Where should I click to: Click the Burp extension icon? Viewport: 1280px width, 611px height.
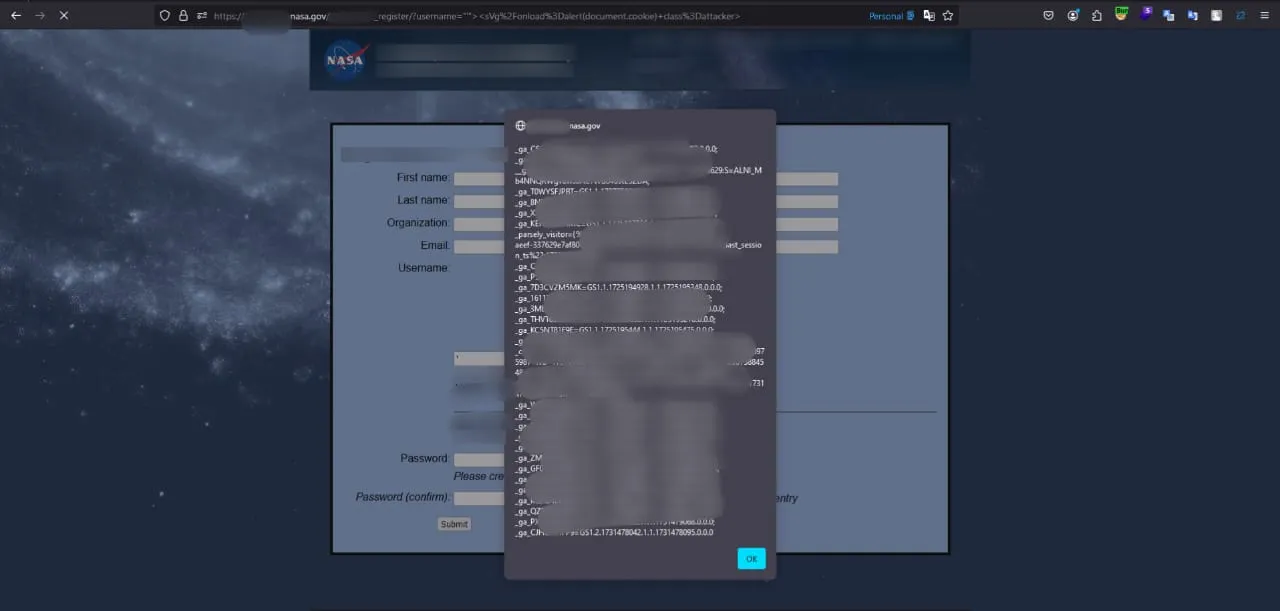click(1121, 15)
